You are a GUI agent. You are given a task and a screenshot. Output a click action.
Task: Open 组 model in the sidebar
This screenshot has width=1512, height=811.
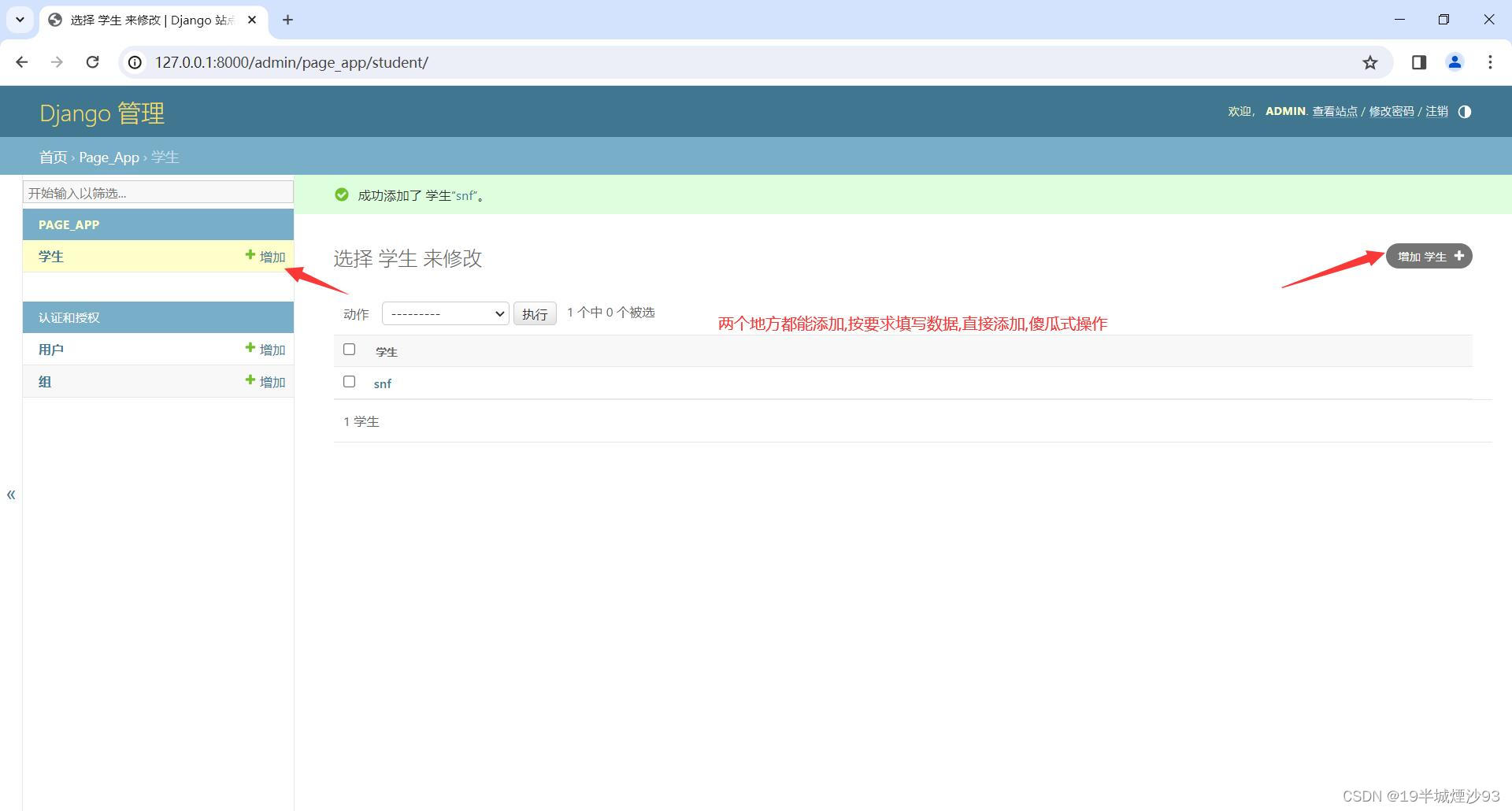[x=45, y=381]
